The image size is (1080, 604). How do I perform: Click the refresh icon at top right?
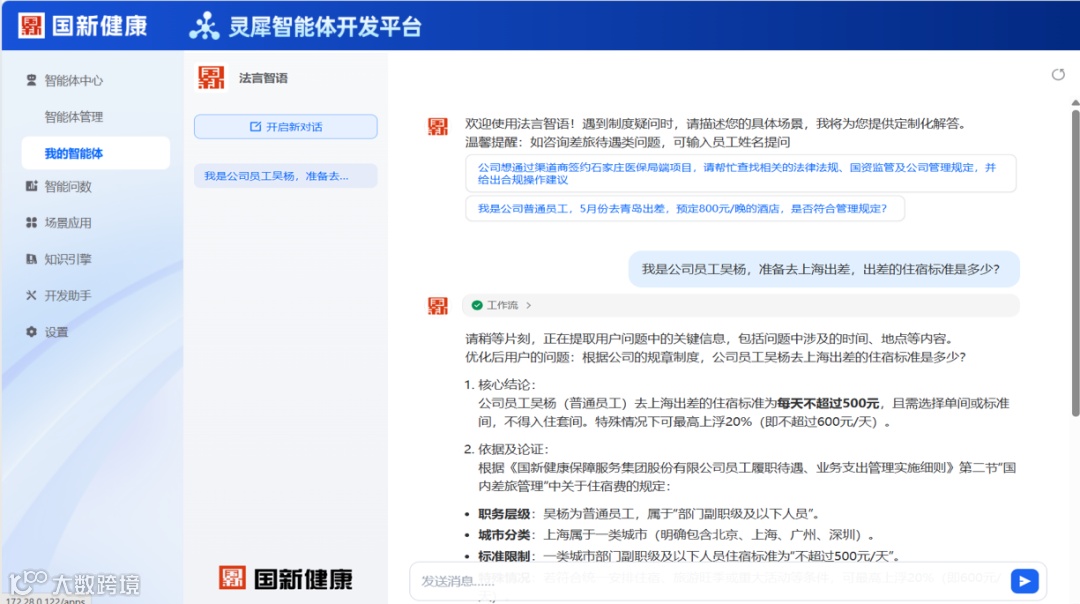coord(1056,74)
